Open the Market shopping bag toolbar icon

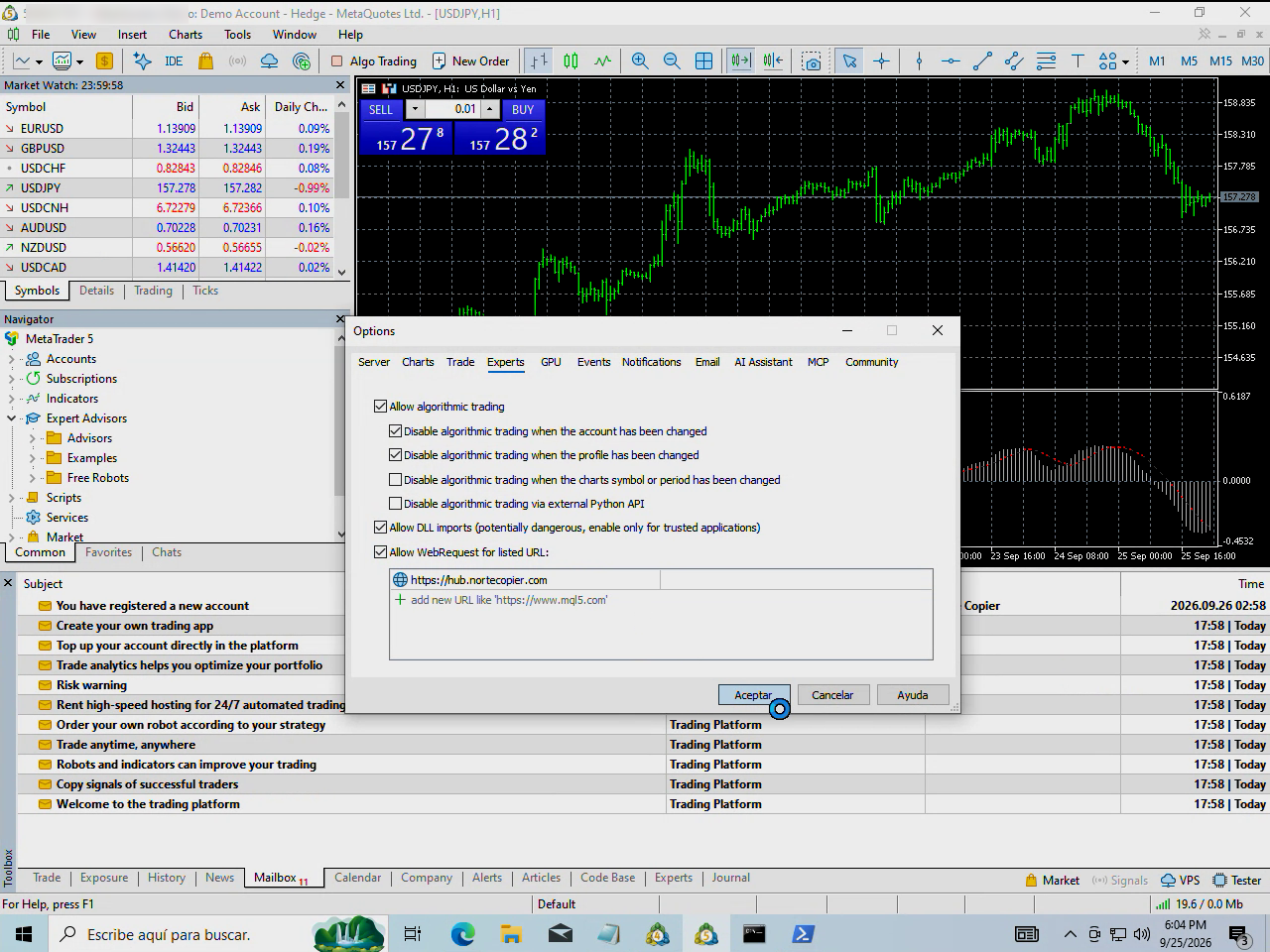coord(205,60)
